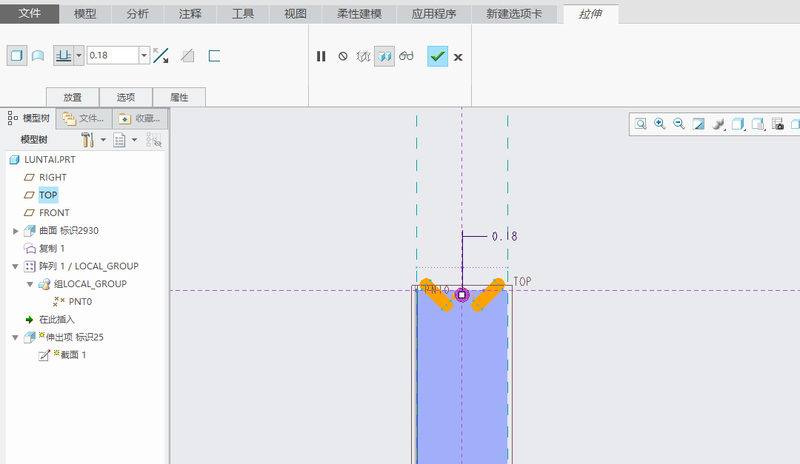Open the saved orientations cube icon
This screenshot has width=800, height=464.
pos(738,124)
